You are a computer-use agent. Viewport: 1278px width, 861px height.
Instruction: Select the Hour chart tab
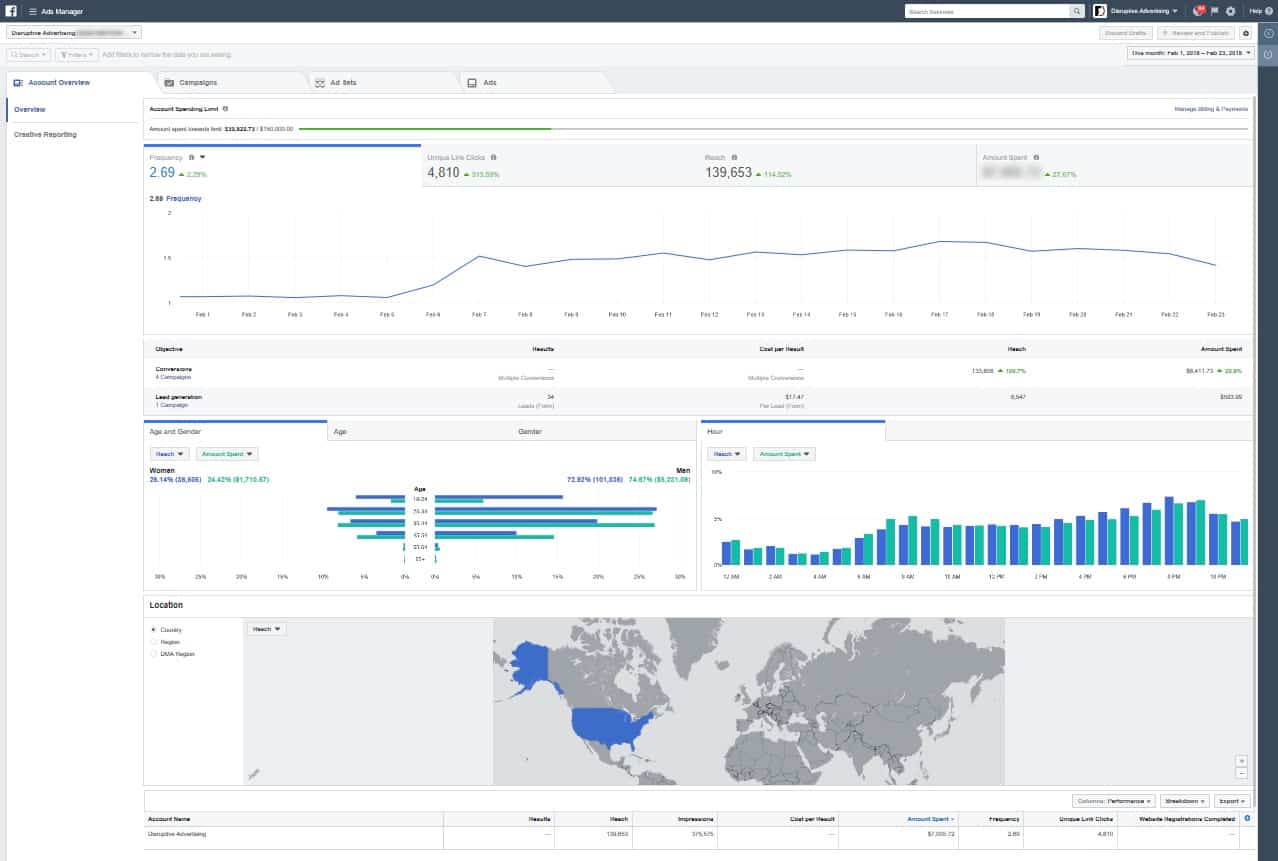(x=793, y=431)
